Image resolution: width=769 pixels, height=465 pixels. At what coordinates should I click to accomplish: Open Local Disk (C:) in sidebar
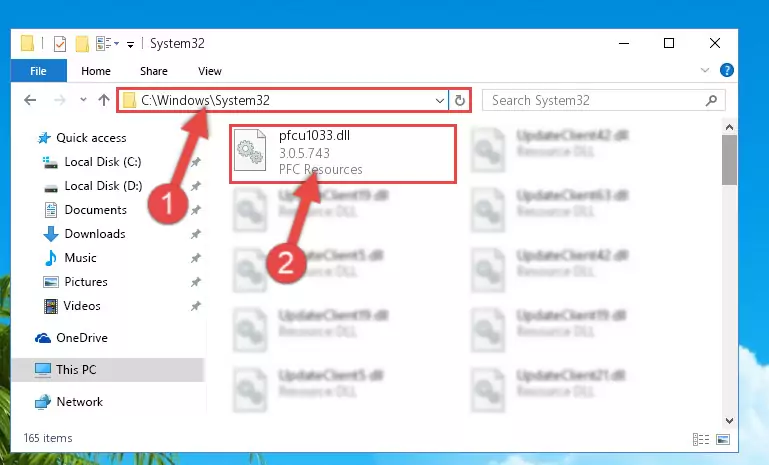[x=103, y=162]
